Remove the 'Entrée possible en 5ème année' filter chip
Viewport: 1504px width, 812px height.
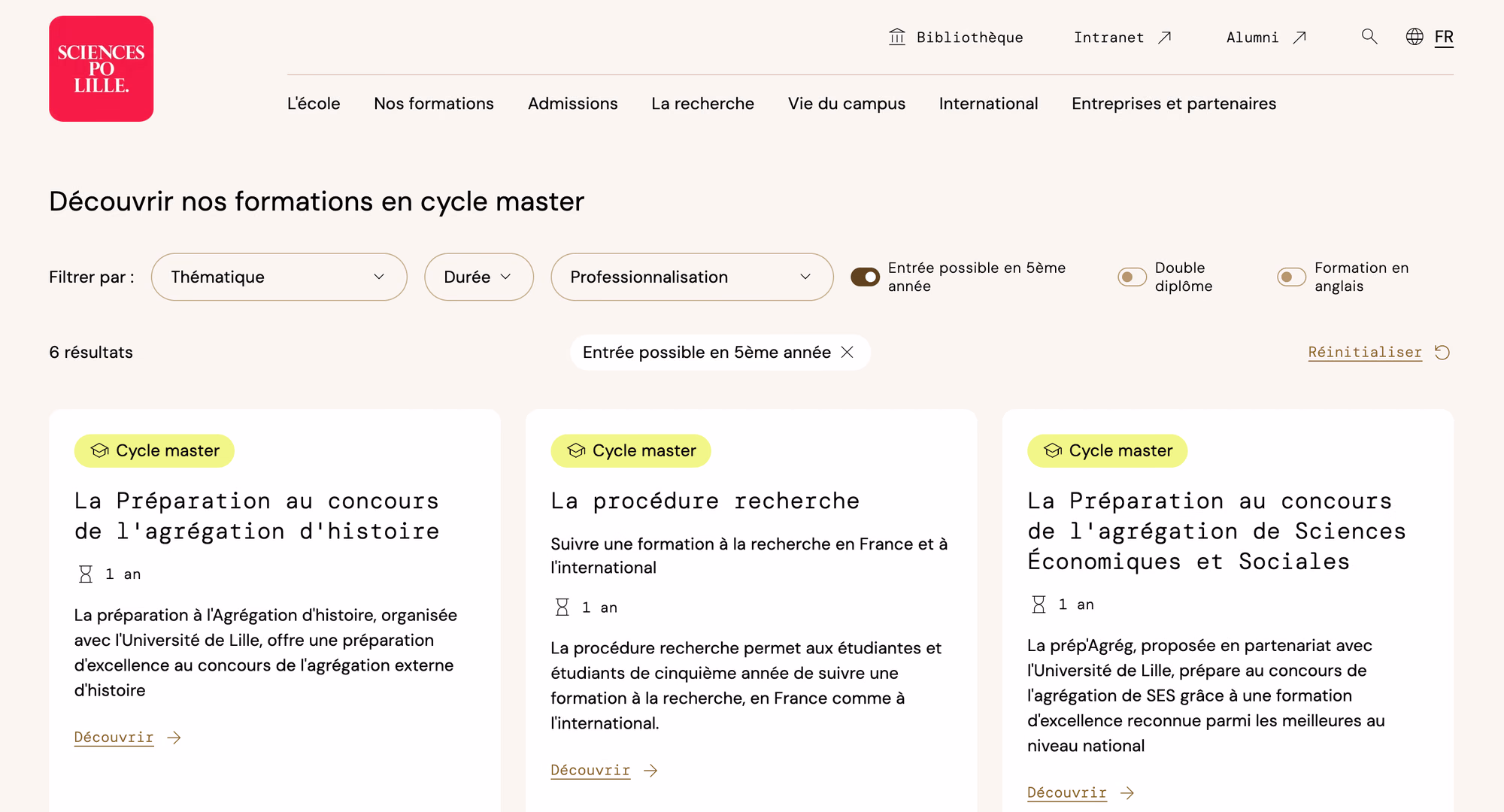848,352
